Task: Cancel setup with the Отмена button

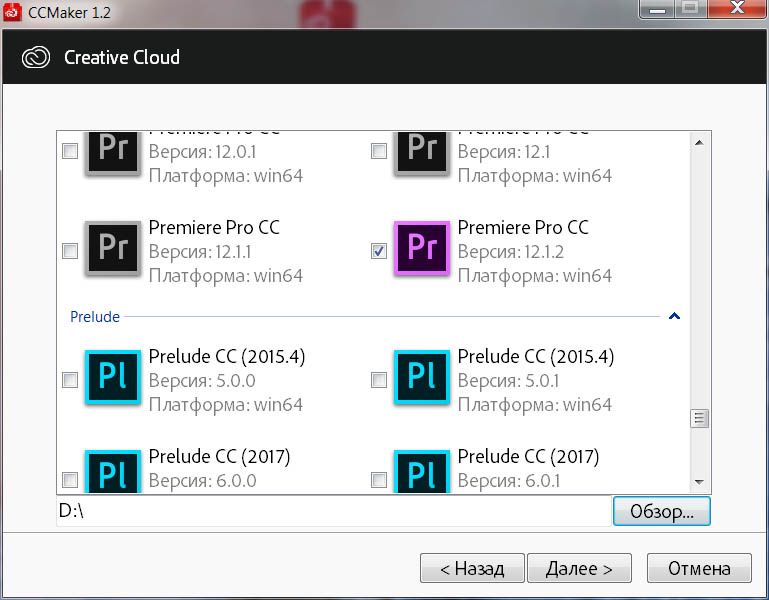Action: pos(699,568)
